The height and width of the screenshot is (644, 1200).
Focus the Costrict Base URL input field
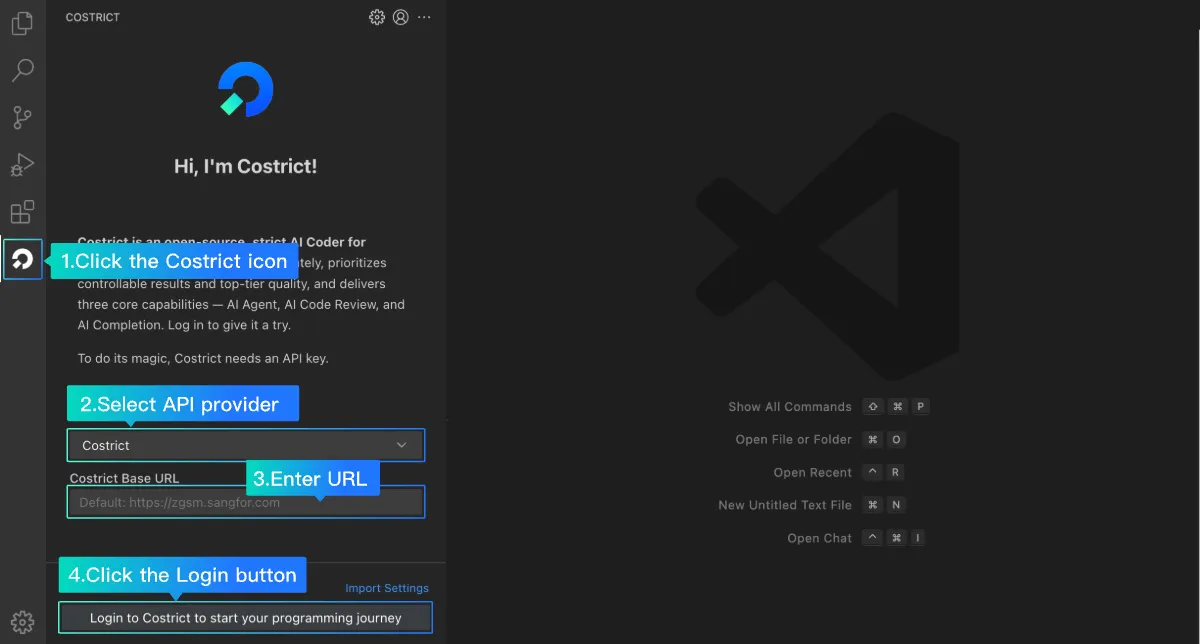tap(246, 502)
